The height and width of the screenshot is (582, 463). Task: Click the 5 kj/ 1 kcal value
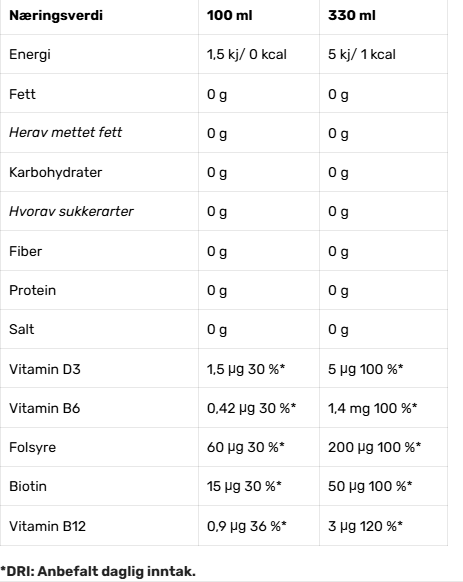tap(362, 55)
